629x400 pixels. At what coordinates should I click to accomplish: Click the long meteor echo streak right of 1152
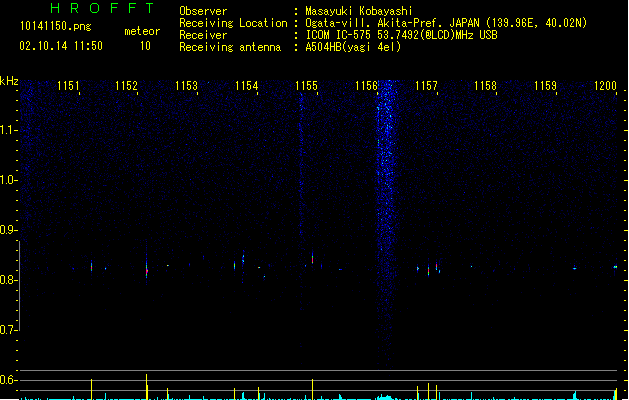click(x=146, y=265)
